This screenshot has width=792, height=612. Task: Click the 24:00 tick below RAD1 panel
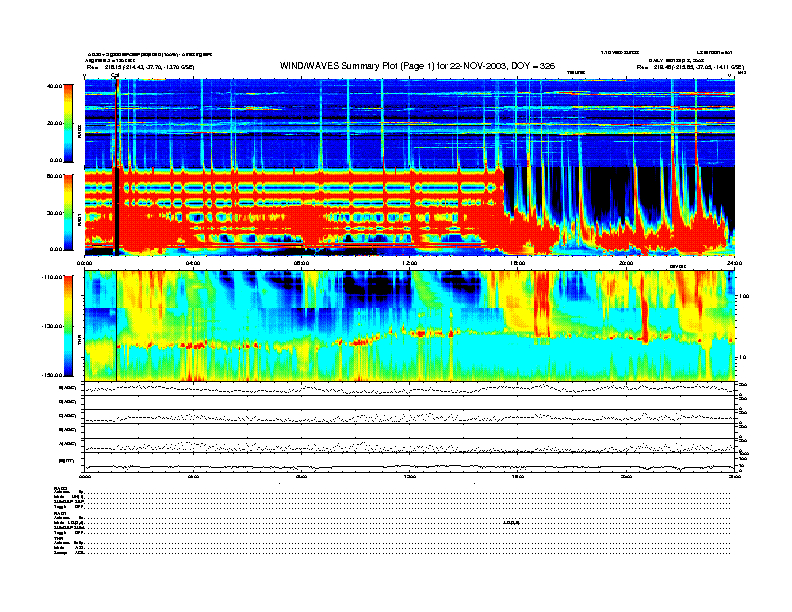pos(734,263)
